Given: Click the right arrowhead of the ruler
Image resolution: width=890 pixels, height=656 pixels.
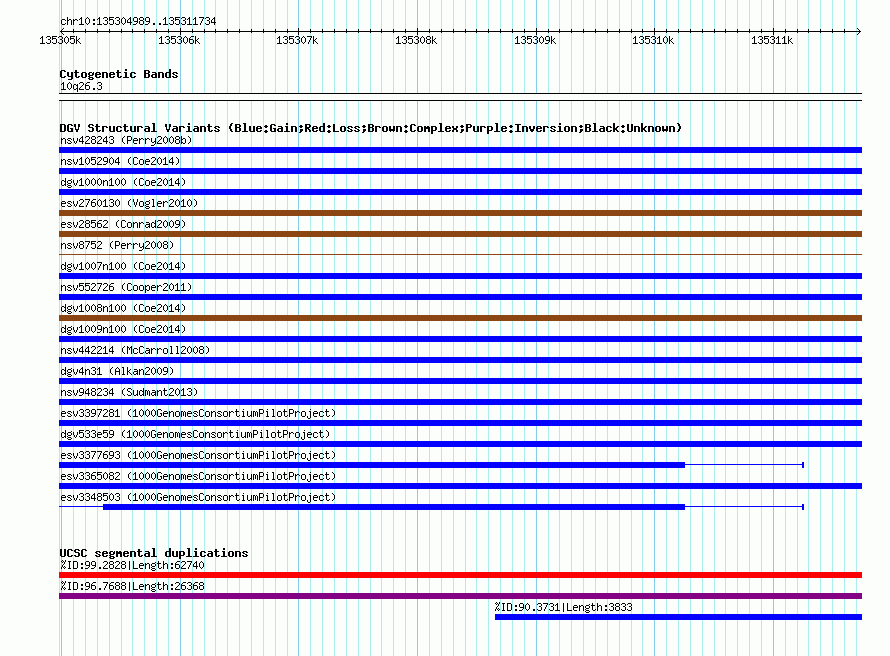Looking at the screenshot, I should click(859, 31).
